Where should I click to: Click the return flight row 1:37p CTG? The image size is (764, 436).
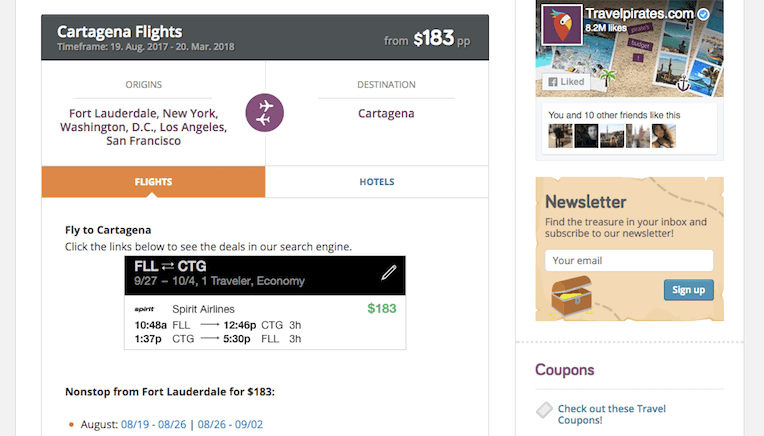tap(218, 339)
